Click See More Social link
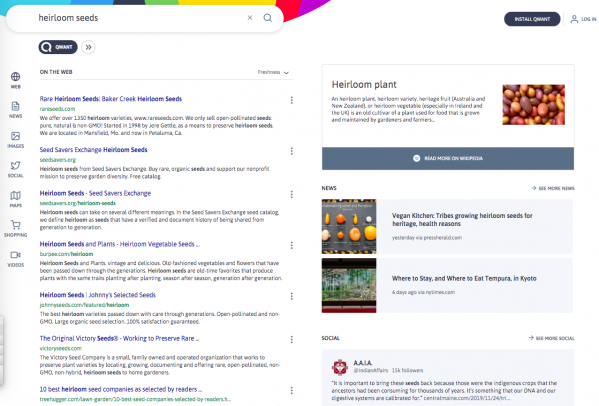 coord(551,338)
